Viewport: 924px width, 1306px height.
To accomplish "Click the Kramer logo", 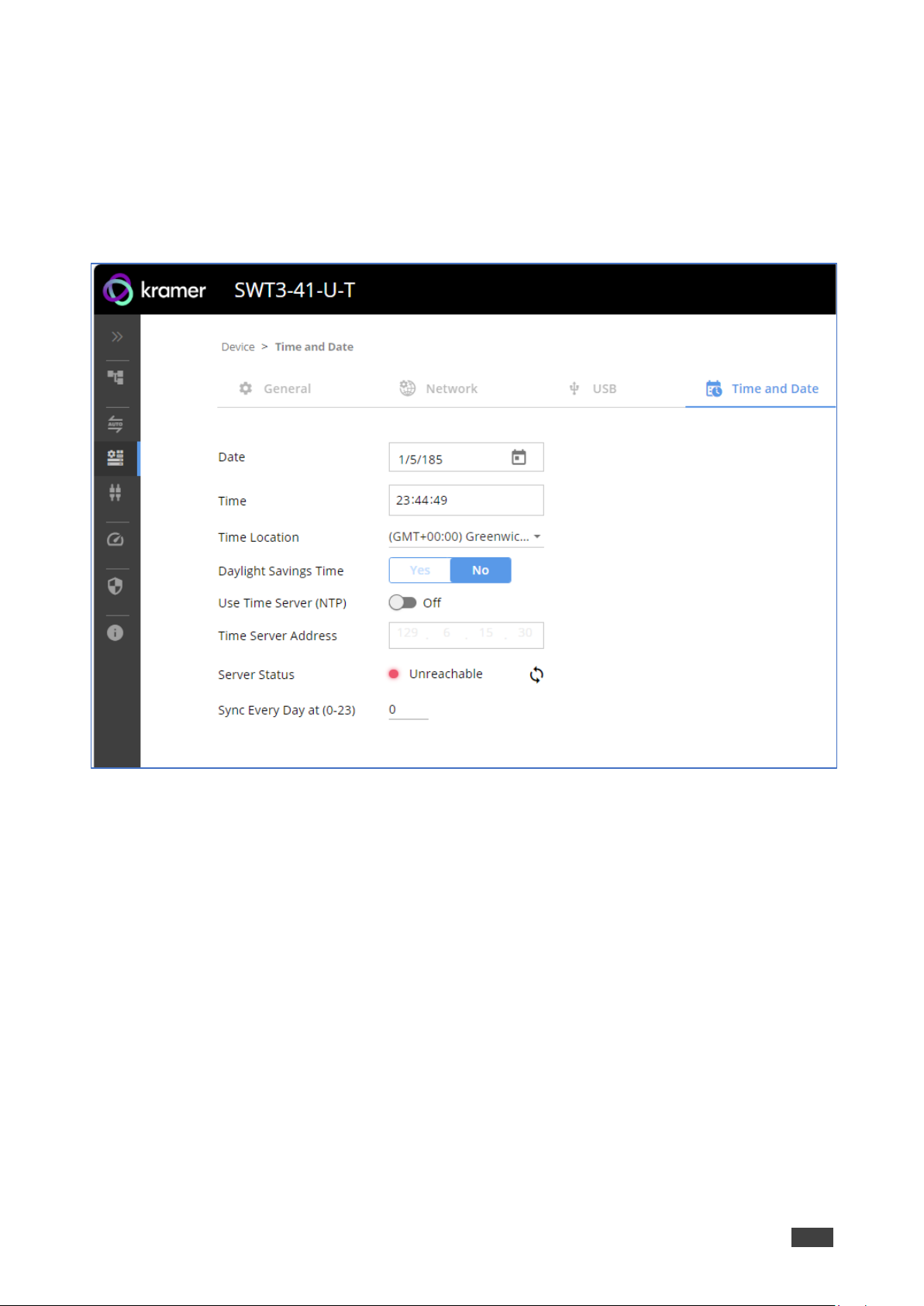I will [x=154, y=290].
